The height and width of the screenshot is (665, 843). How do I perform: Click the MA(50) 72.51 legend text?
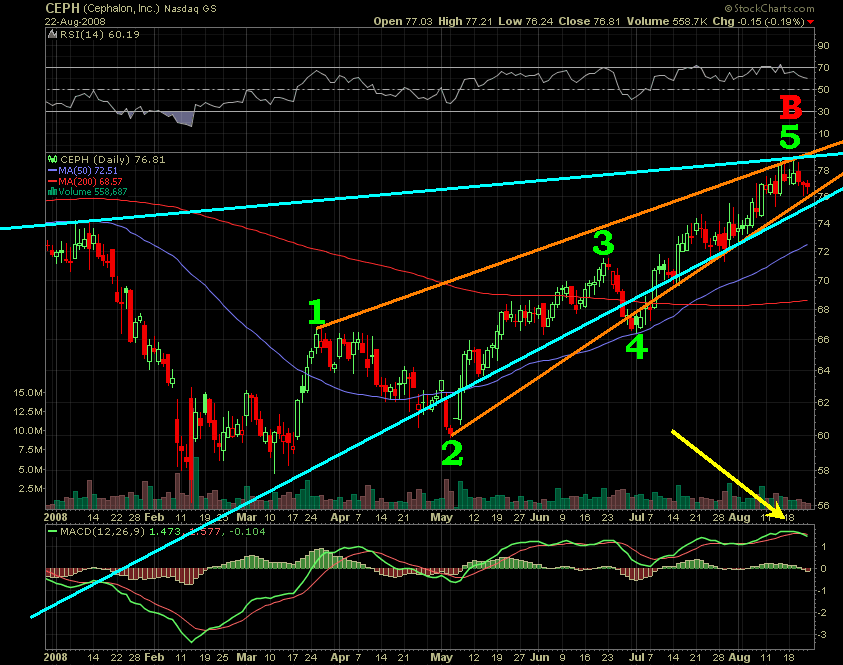click(x=88, y=170)
